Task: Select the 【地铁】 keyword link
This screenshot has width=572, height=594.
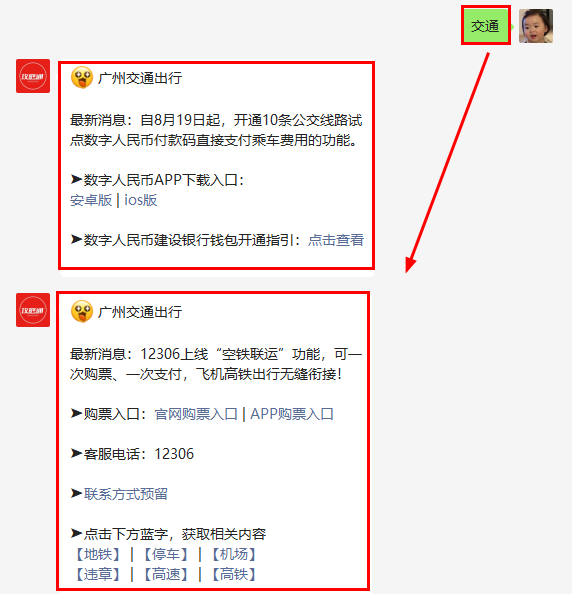Action: pos(98,554)
